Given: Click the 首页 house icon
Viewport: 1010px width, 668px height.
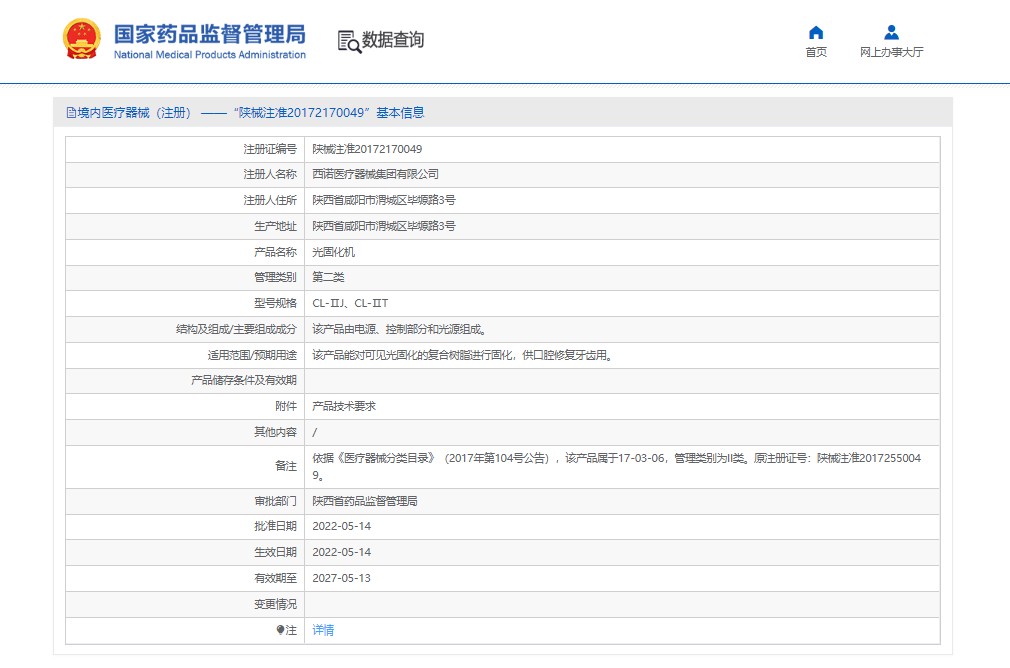Looking at the screenshot, I should (816, 32).
